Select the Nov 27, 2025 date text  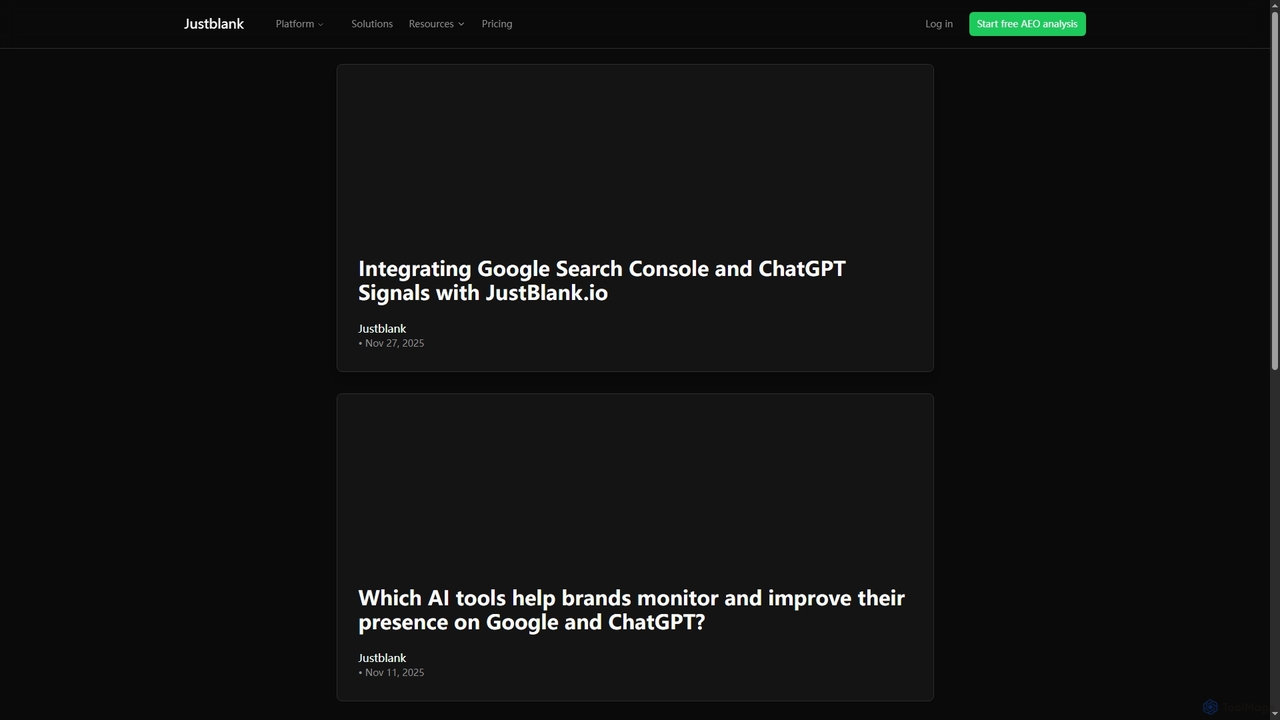tap(394, 343)
